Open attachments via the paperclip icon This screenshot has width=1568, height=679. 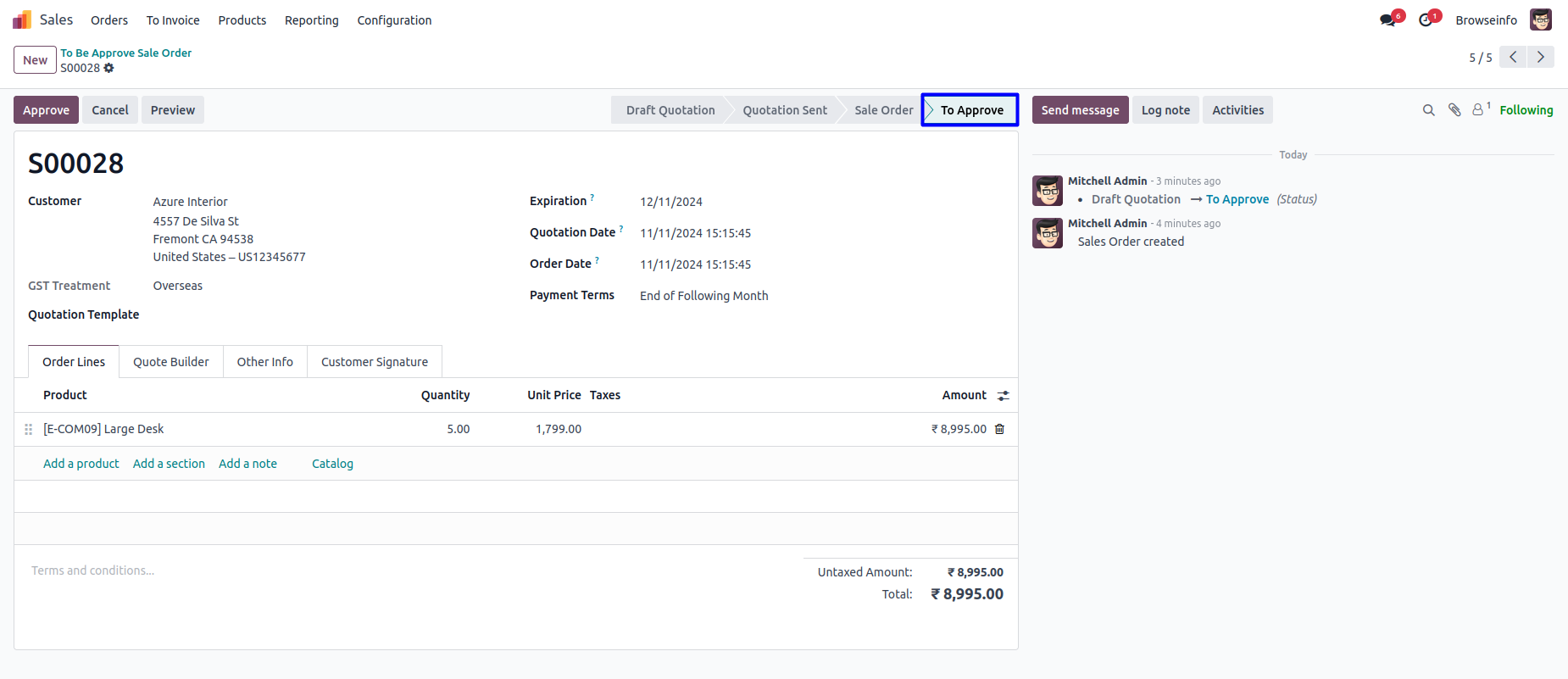(1454, 110)
